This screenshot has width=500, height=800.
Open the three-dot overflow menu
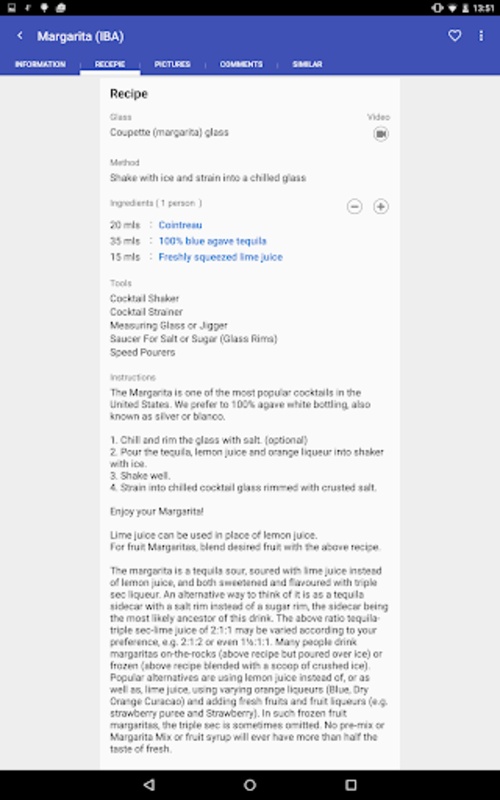click(481, 36)
